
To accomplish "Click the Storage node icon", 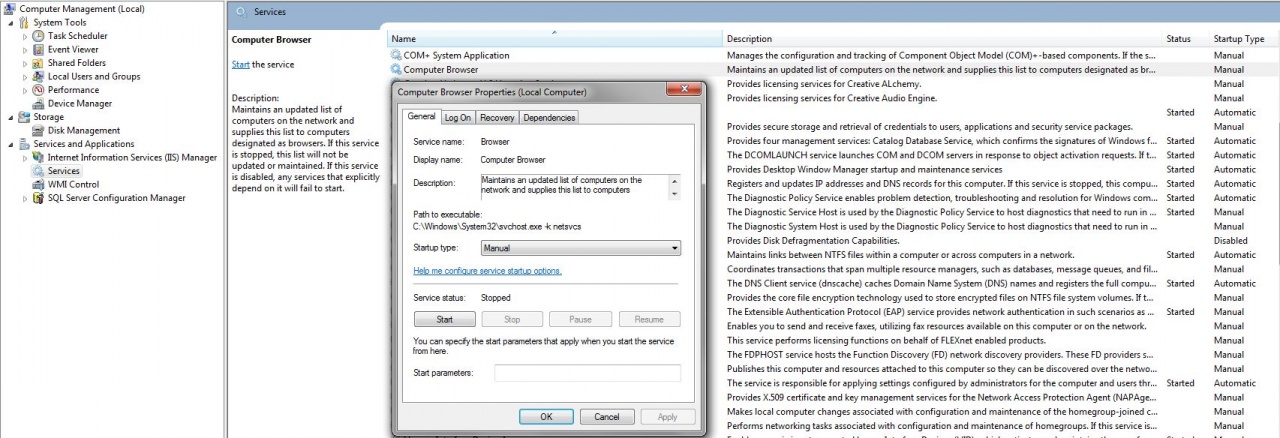I will tap(25, 117).
